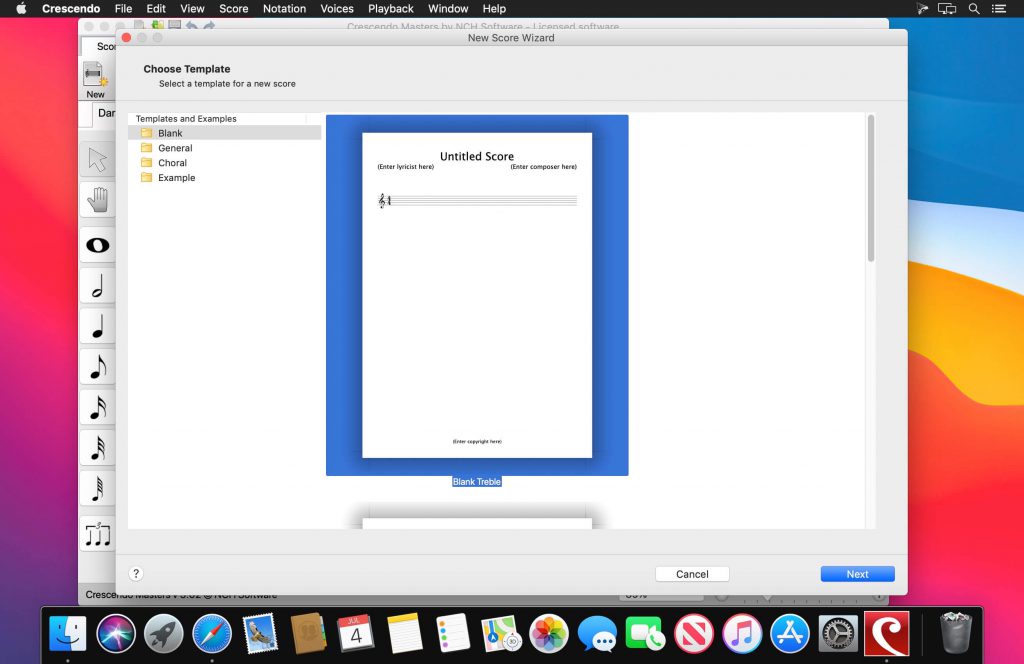
Task: Select the thirty-second note tool
Action: click(x=97, y=448)
